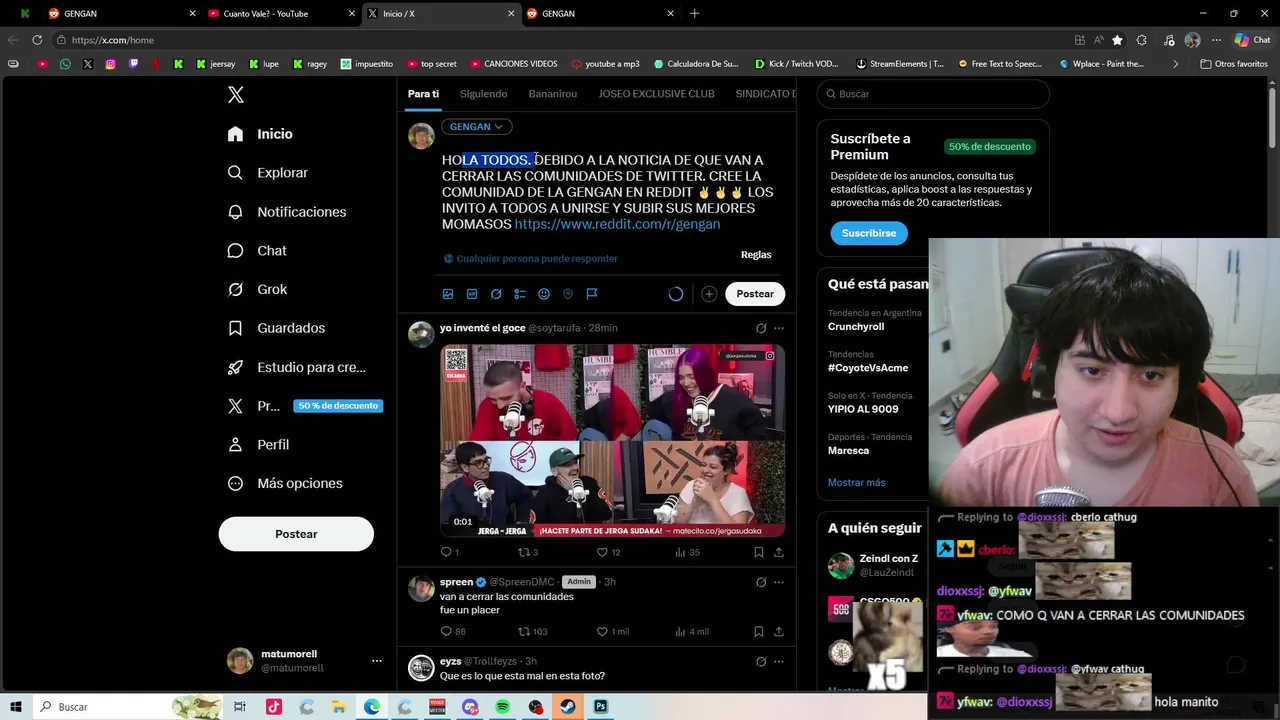The height and width of the screenshot is (720, 1280).
Task: Open the Reglas community rules link
Action: (x=756, y=255)
